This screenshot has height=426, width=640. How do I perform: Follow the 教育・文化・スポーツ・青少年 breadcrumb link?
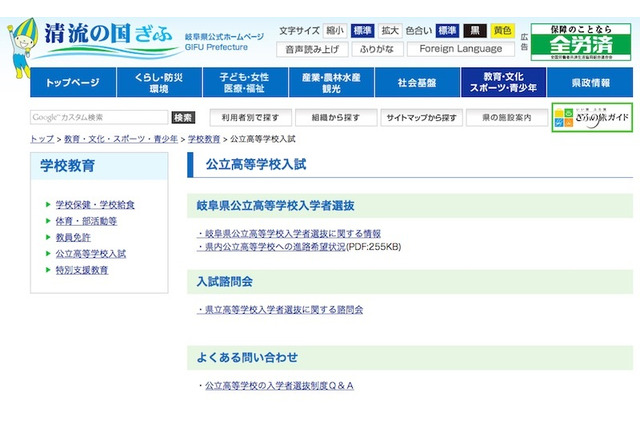[121, 139]
